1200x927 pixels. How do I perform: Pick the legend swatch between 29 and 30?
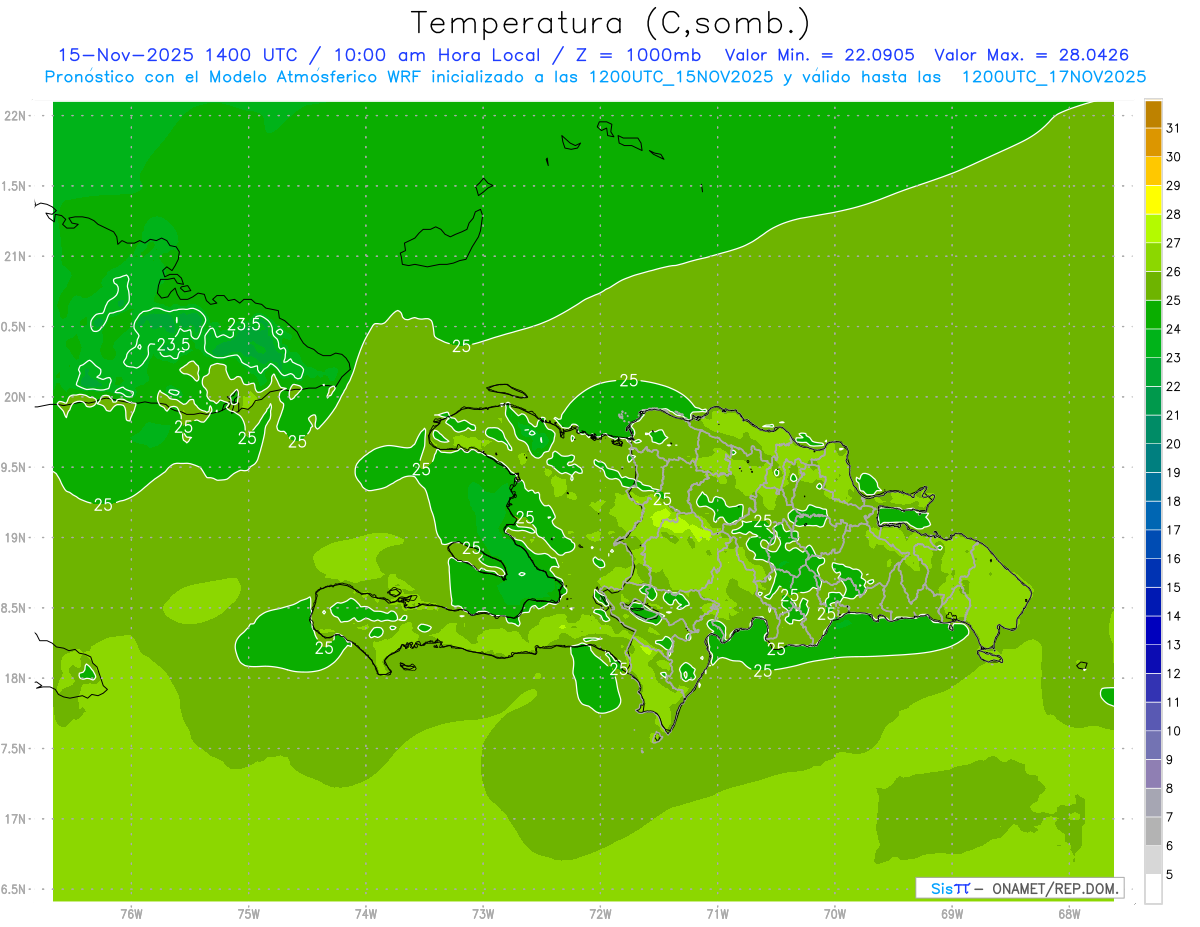(x=1153, y=171)
